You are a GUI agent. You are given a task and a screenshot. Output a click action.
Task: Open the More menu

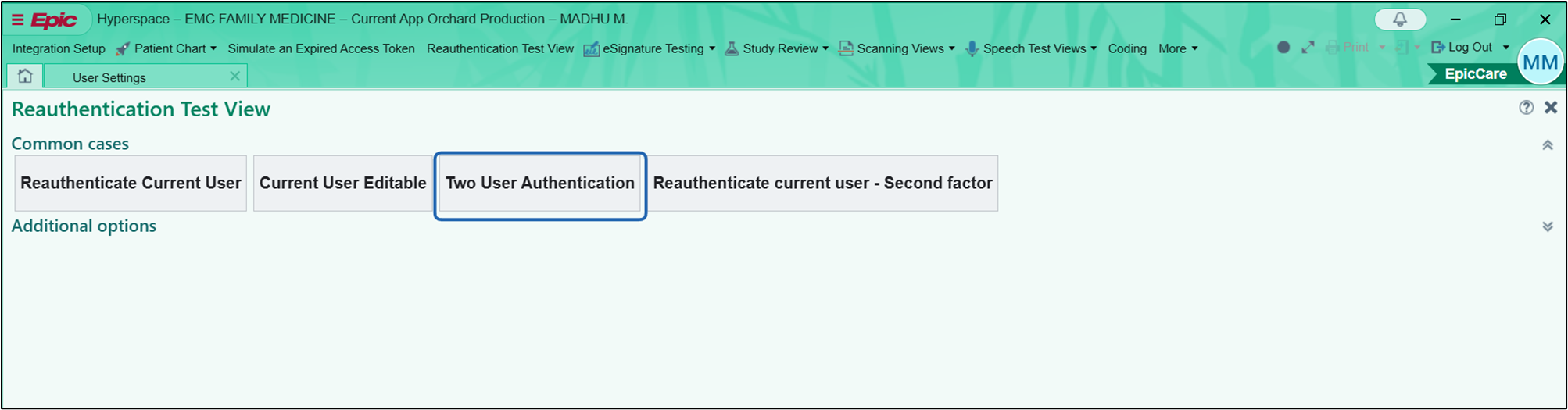pos(1178,48)
